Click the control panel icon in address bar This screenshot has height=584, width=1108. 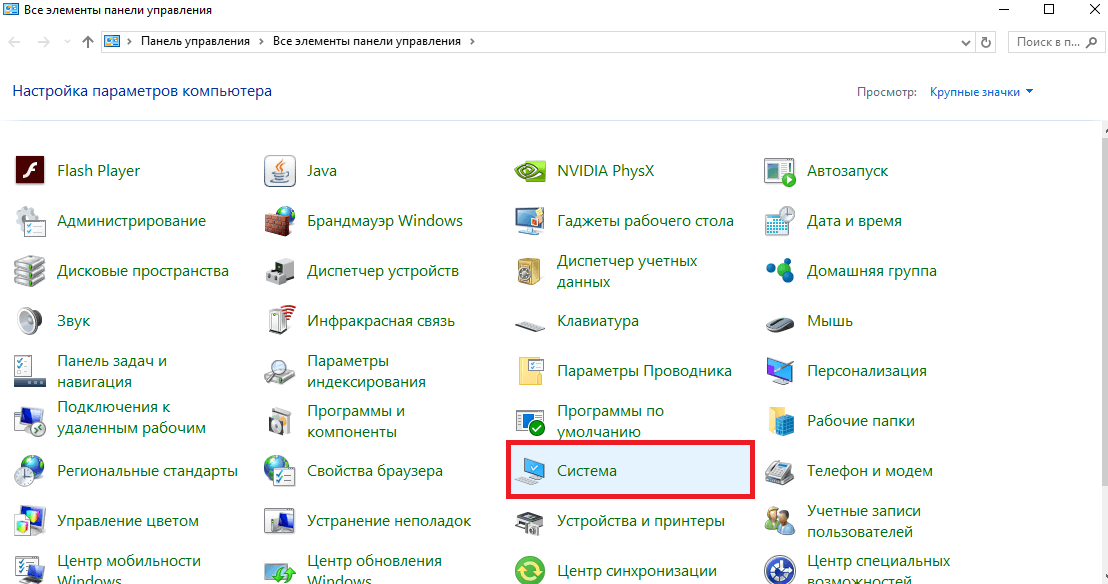click(x=112, y=42)
